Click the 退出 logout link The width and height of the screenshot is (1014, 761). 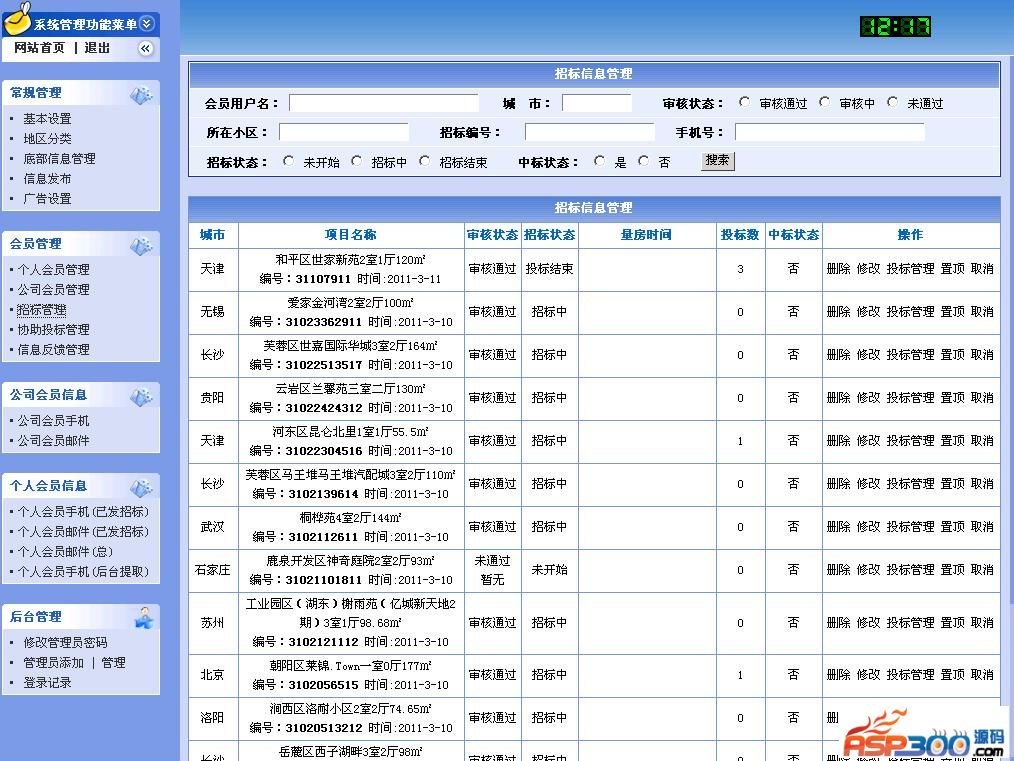tap(97, 48)
